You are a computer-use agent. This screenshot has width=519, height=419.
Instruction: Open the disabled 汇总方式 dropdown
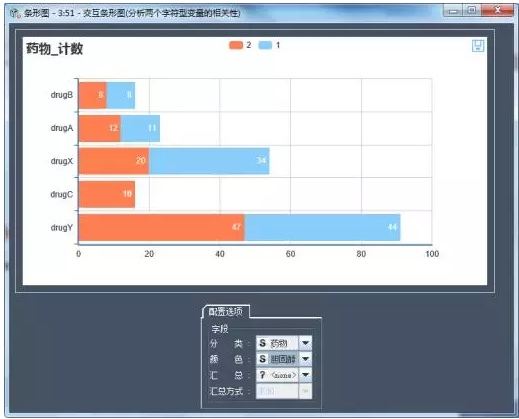(305, 391)
